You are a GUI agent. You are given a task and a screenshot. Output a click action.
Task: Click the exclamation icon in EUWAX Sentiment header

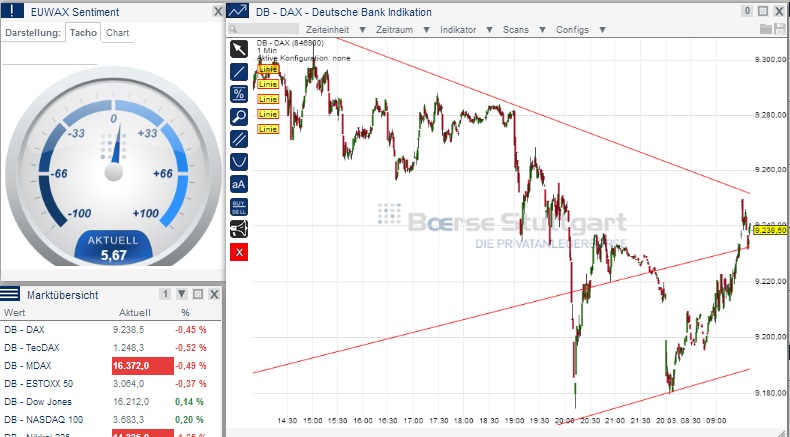click(x=13, y=11)
